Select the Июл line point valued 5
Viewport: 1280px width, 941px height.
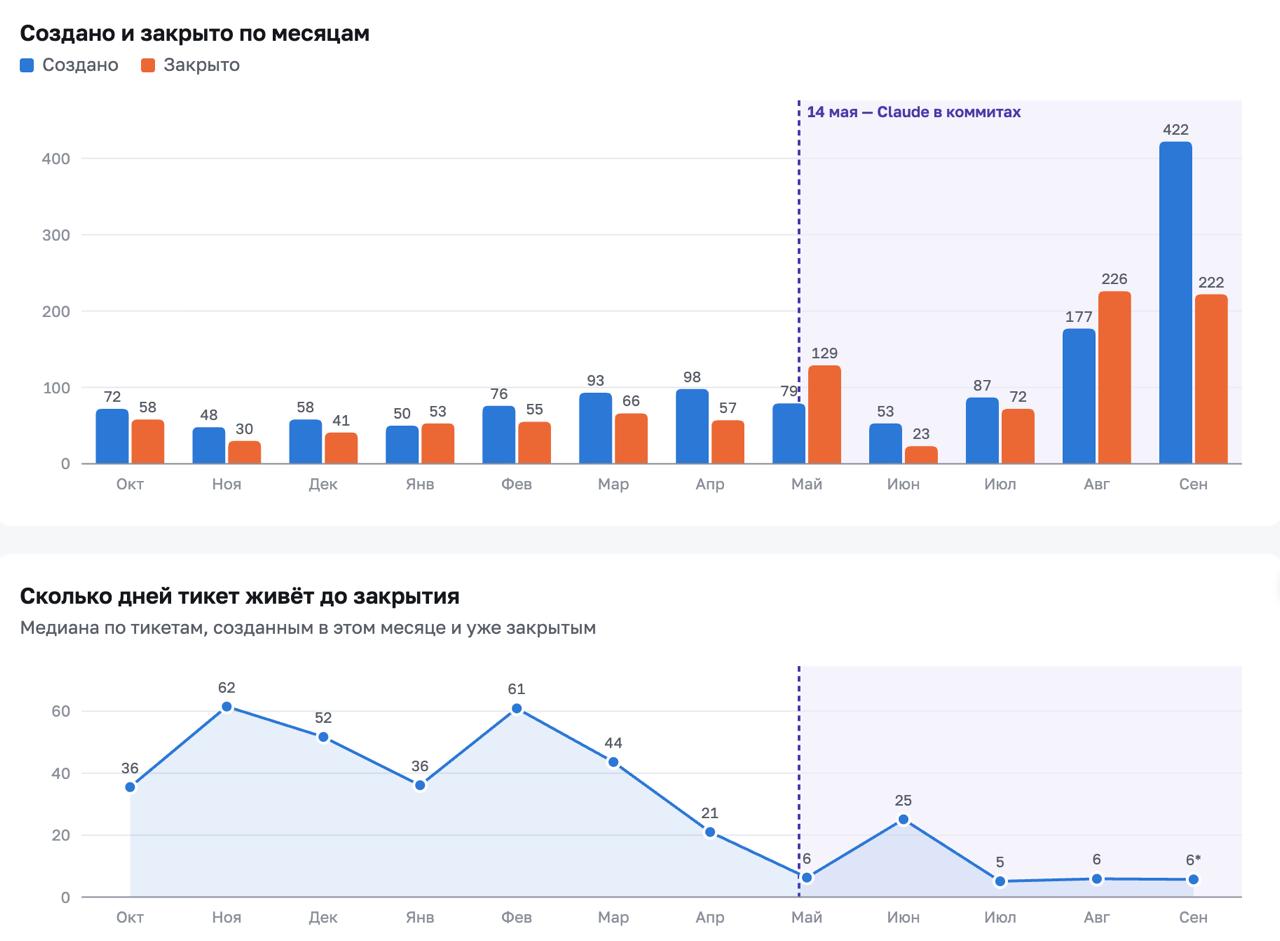coord(1000,882)
